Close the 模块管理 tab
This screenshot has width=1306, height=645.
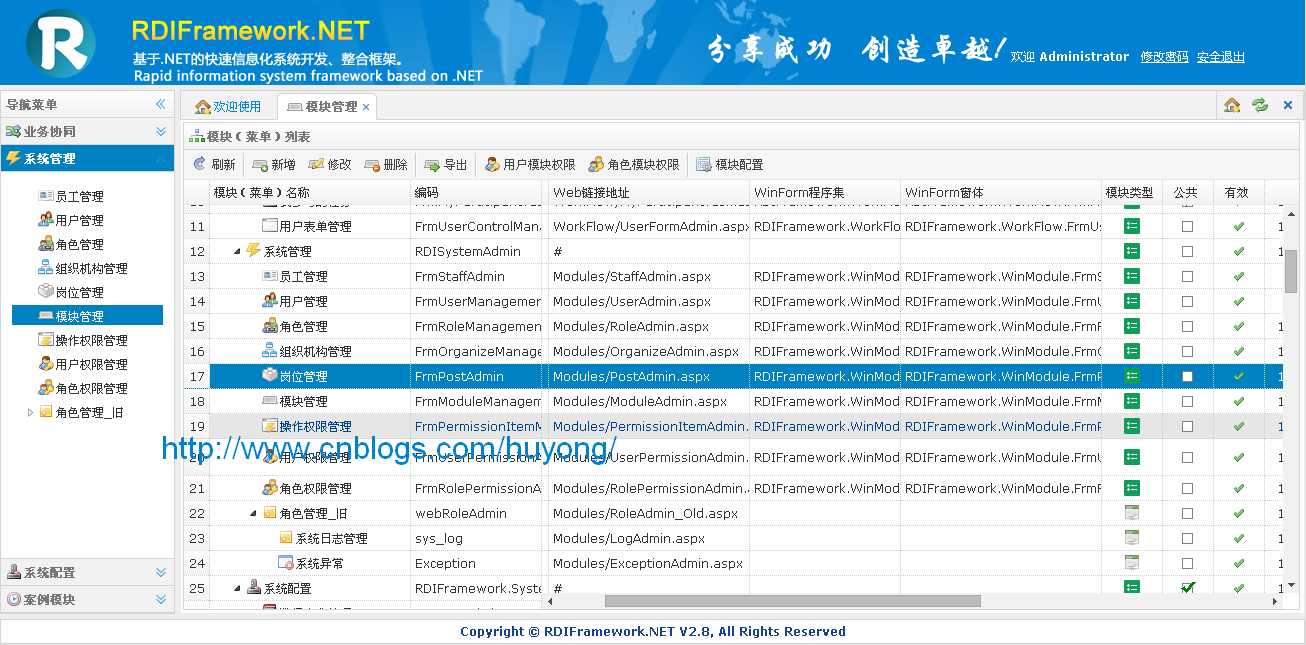[366, 107]
